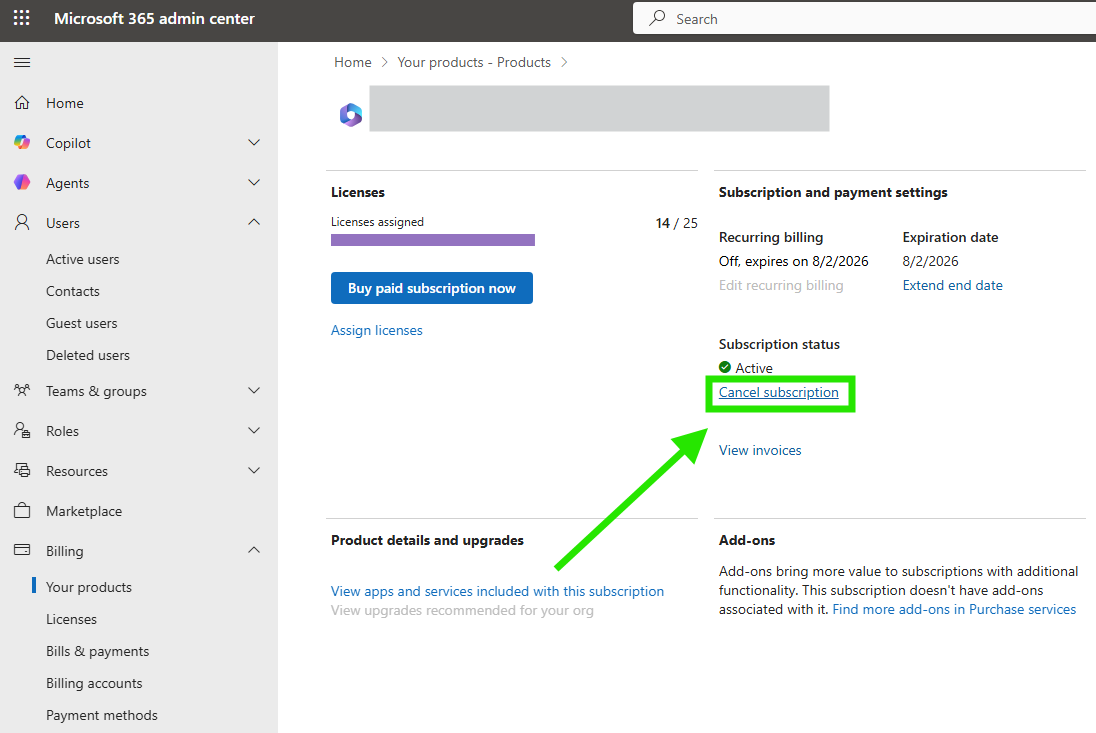Select Your products under Billing
The image size is (1096, 733).
(x=89, y=587)
